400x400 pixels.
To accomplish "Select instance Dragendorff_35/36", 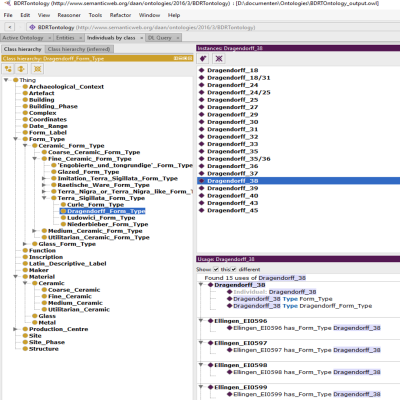I will pyautogui.click(x=239, y=159).
